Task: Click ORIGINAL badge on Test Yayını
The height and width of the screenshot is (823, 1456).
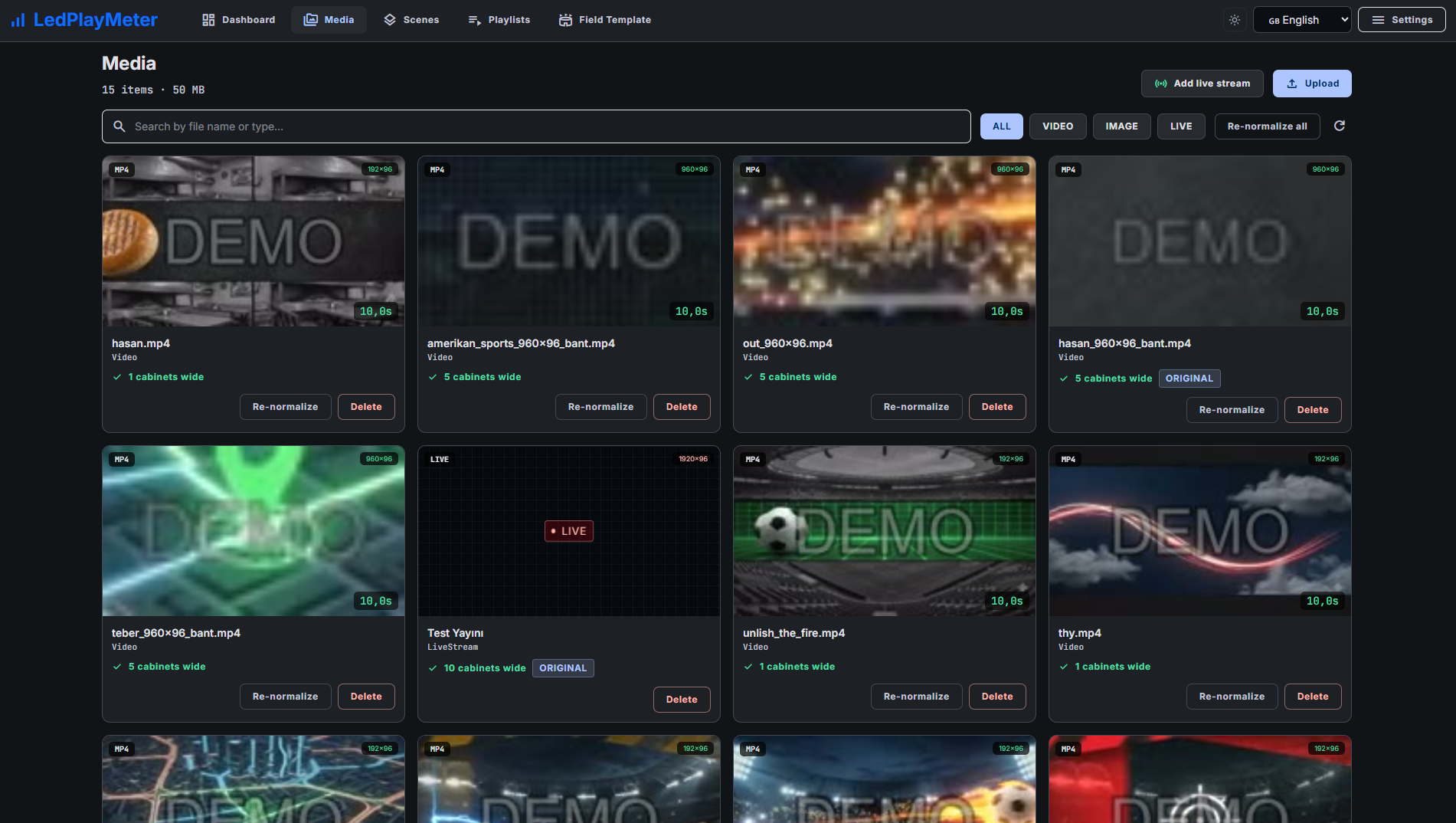Action: pyautogui.click(x=563, y=668)
